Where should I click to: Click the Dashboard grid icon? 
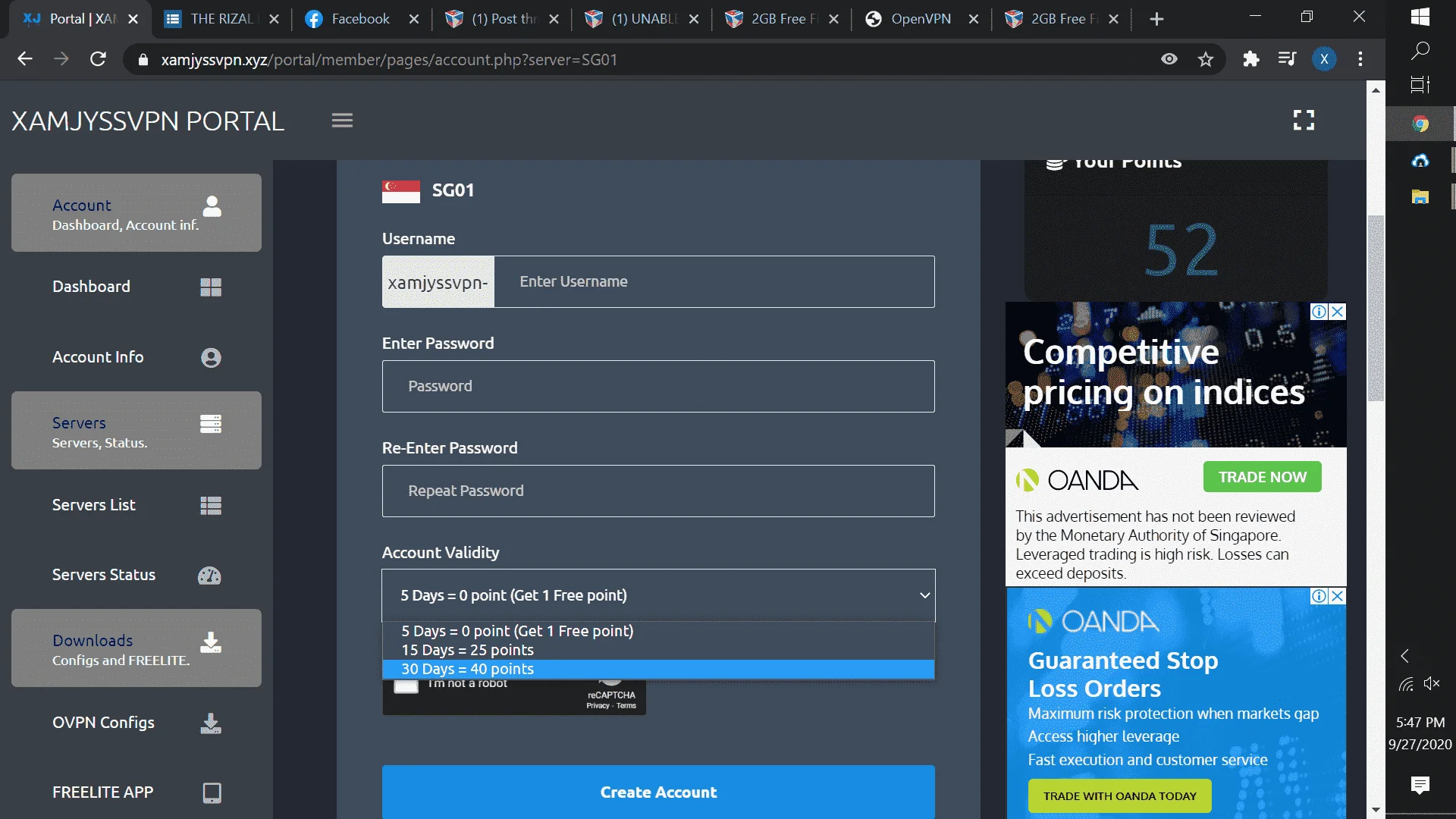point(211,287)
